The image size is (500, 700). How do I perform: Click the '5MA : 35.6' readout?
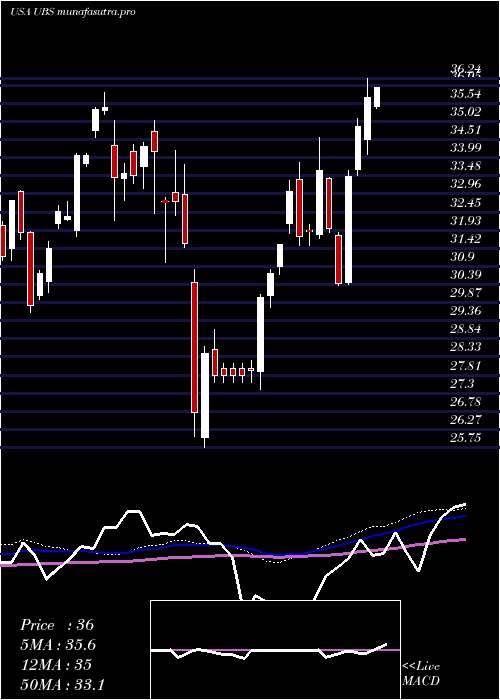[58, 645]
